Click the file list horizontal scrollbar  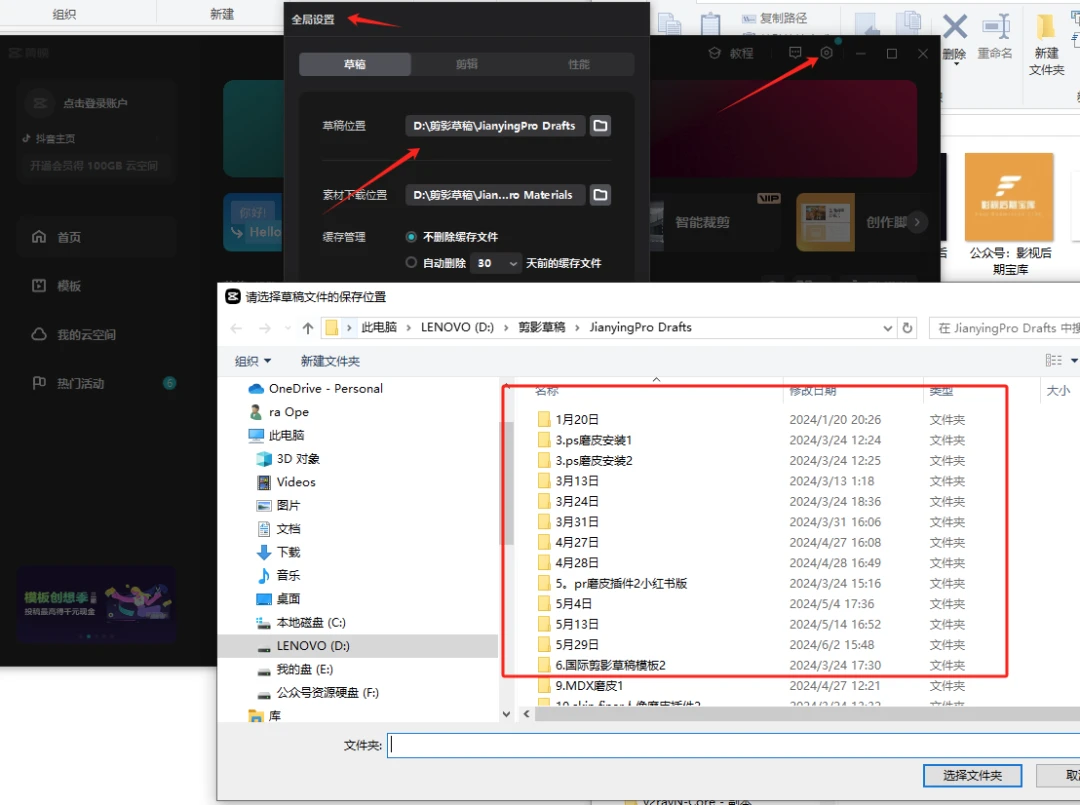pyautogui.click(x=806, y=714)
